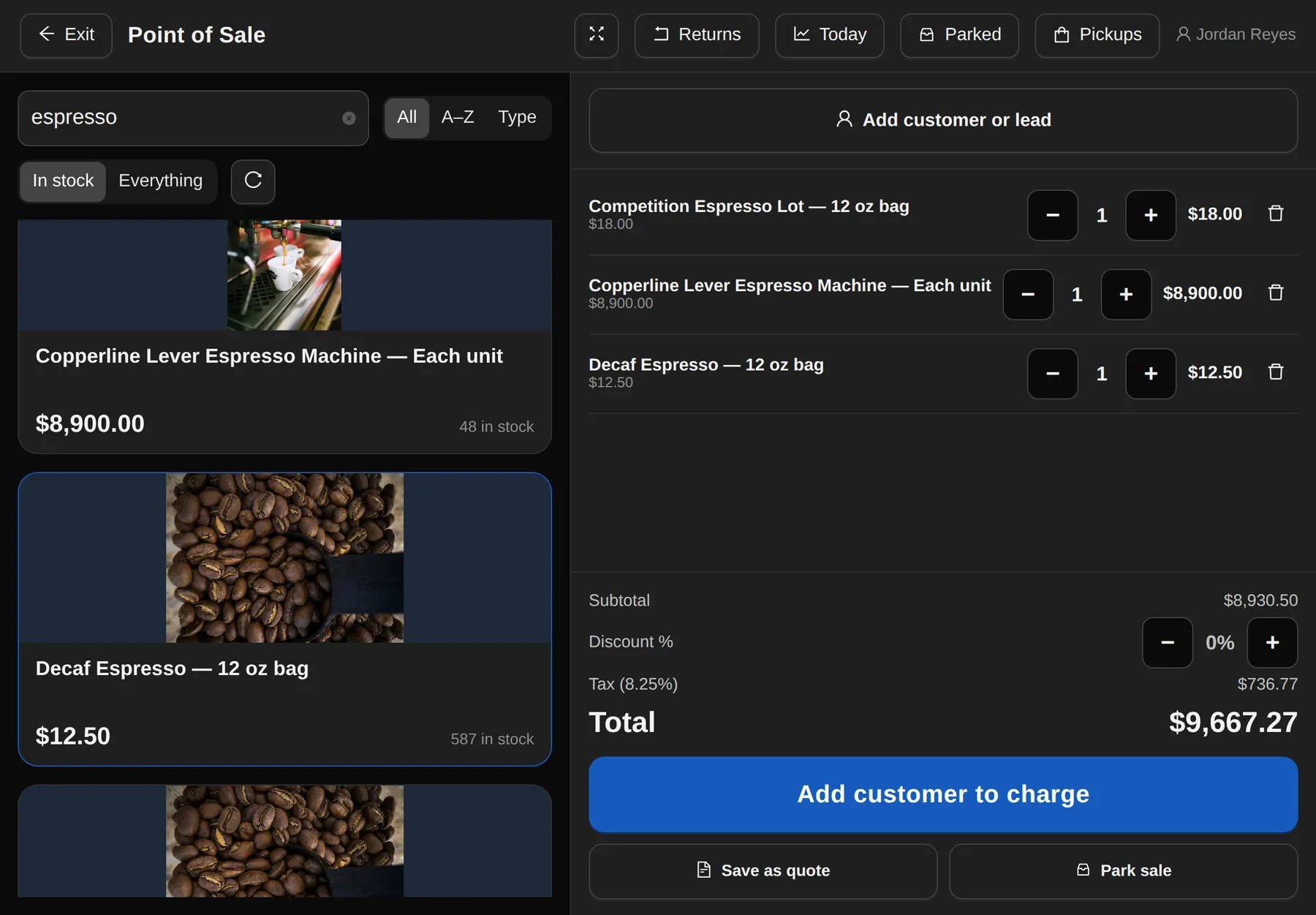Add Copperline Lever Espresso Machine product card
This screenshot has width=1316, height=915.
[284, 336]
